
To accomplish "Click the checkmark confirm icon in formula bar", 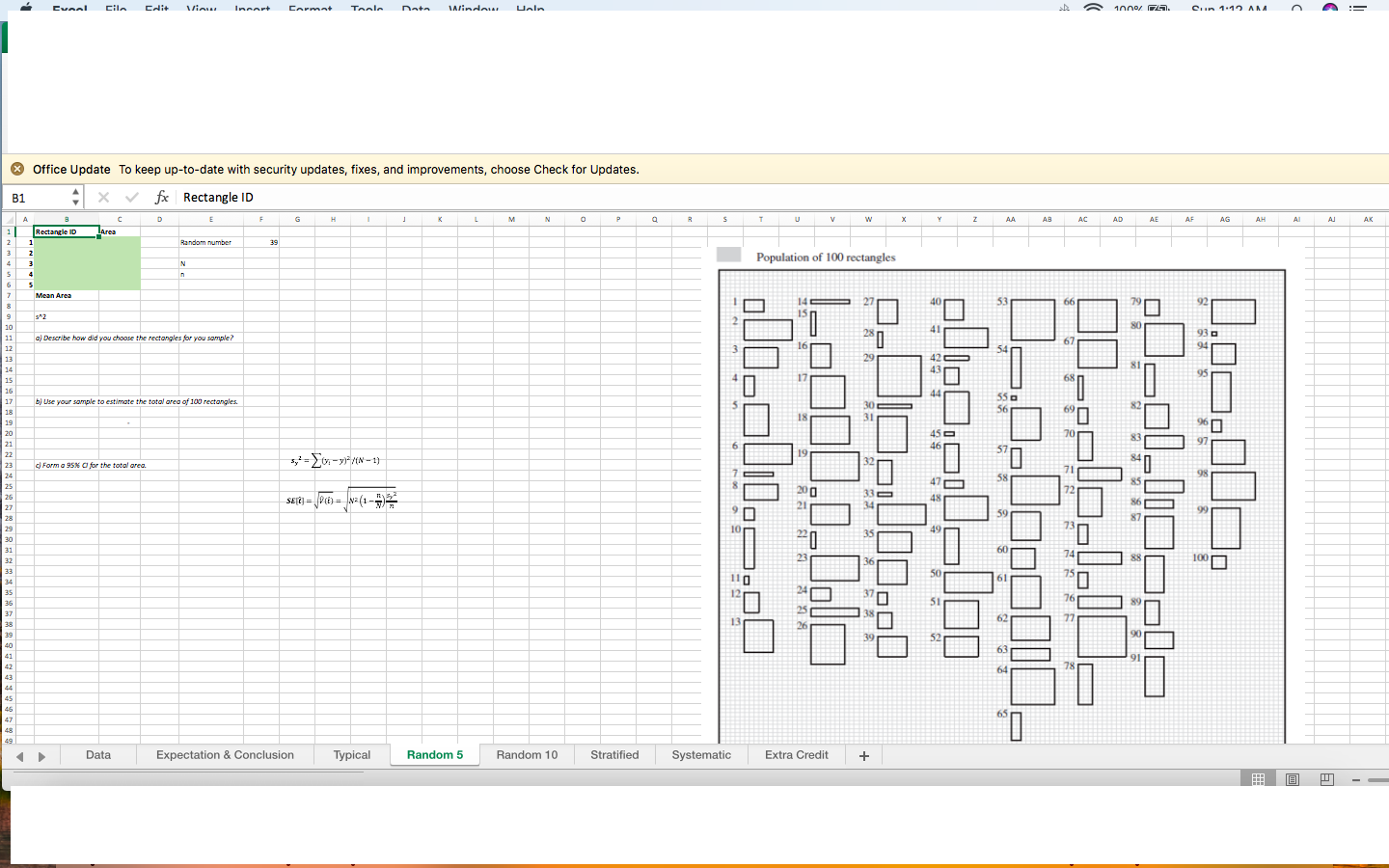I will tap(132, 197).
